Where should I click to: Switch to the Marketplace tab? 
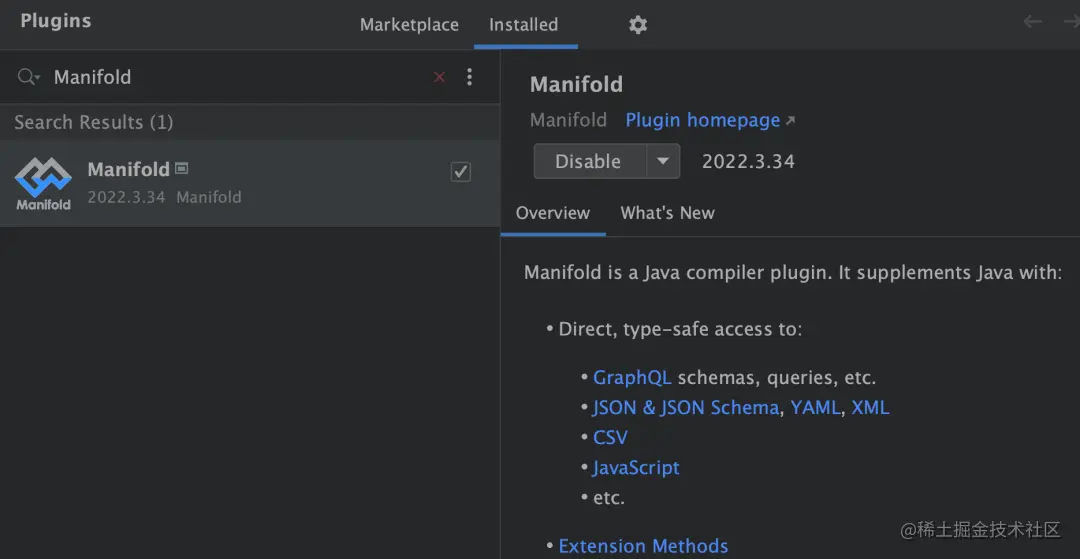pos(409,25)
